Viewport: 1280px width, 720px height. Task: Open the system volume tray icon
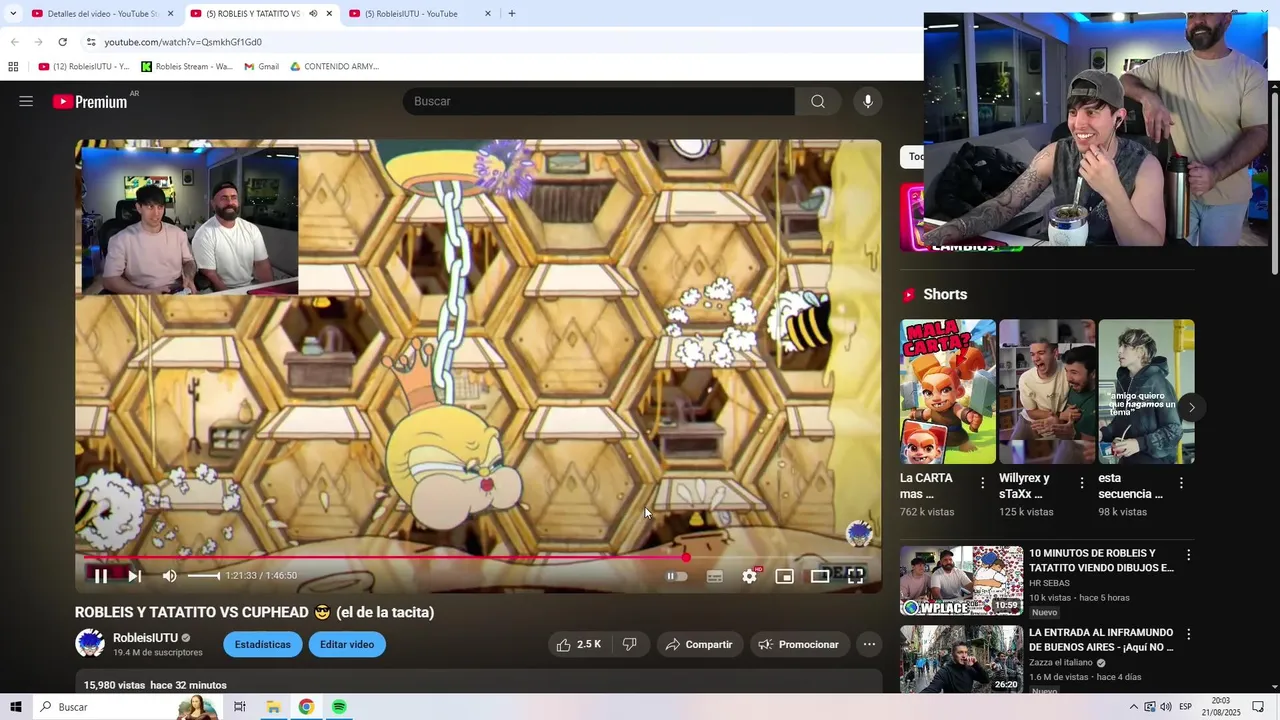point(1166,707)
